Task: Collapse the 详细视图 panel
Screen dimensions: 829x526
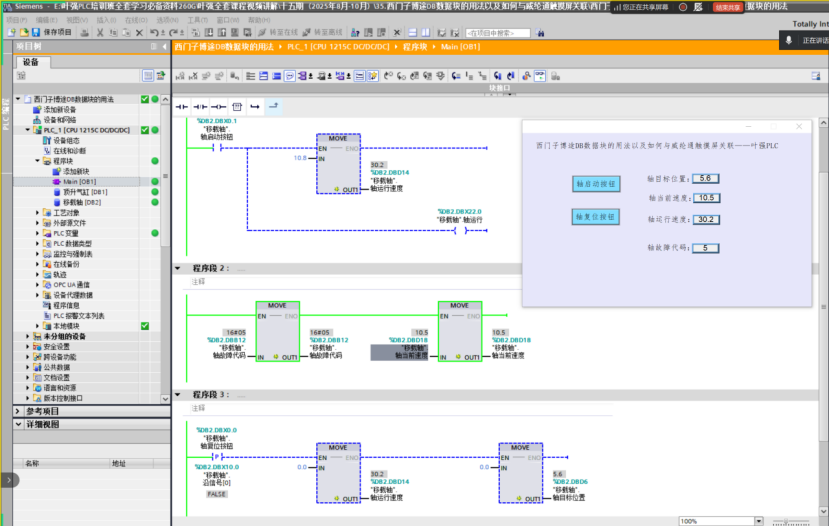Action: 18,424
